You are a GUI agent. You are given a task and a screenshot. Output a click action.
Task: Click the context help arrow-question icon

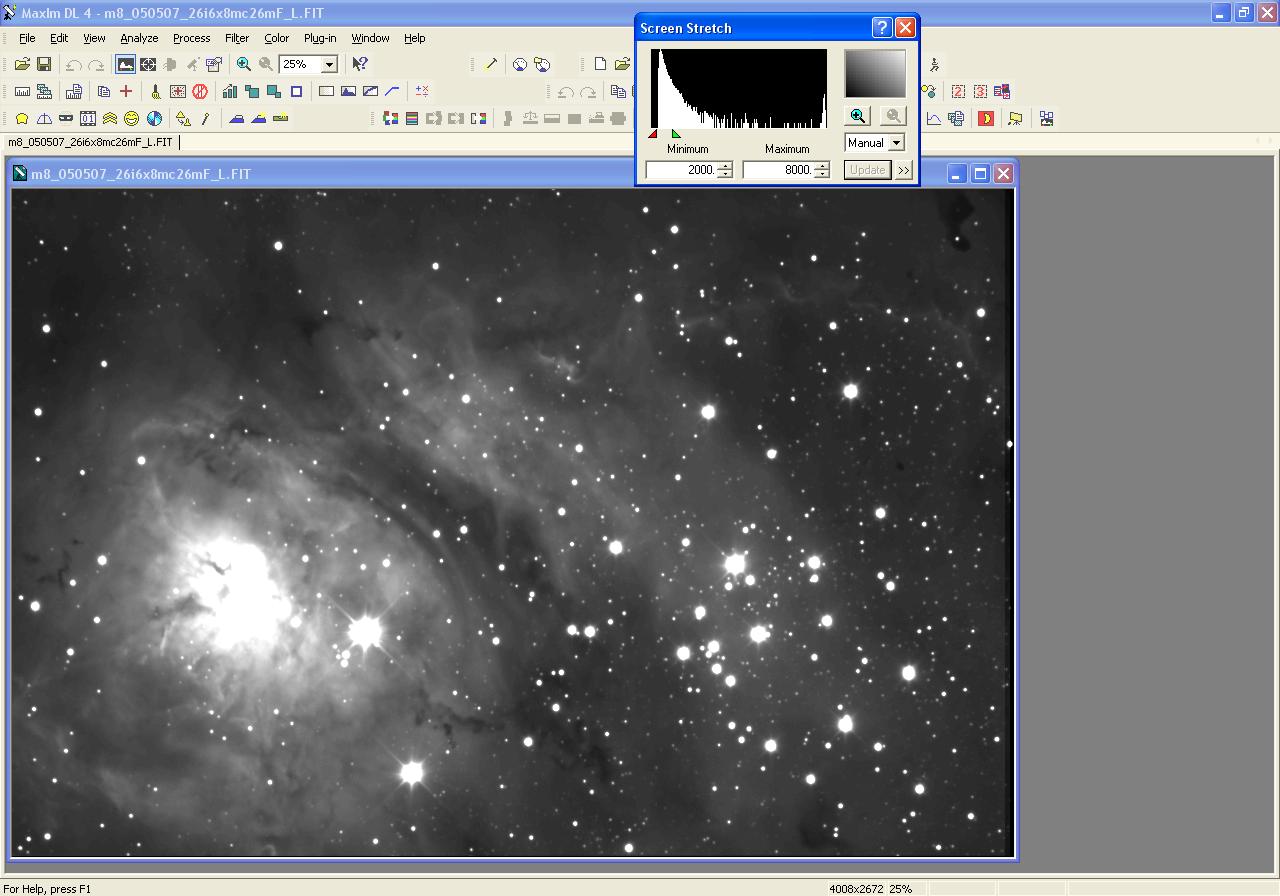[360, 64]
